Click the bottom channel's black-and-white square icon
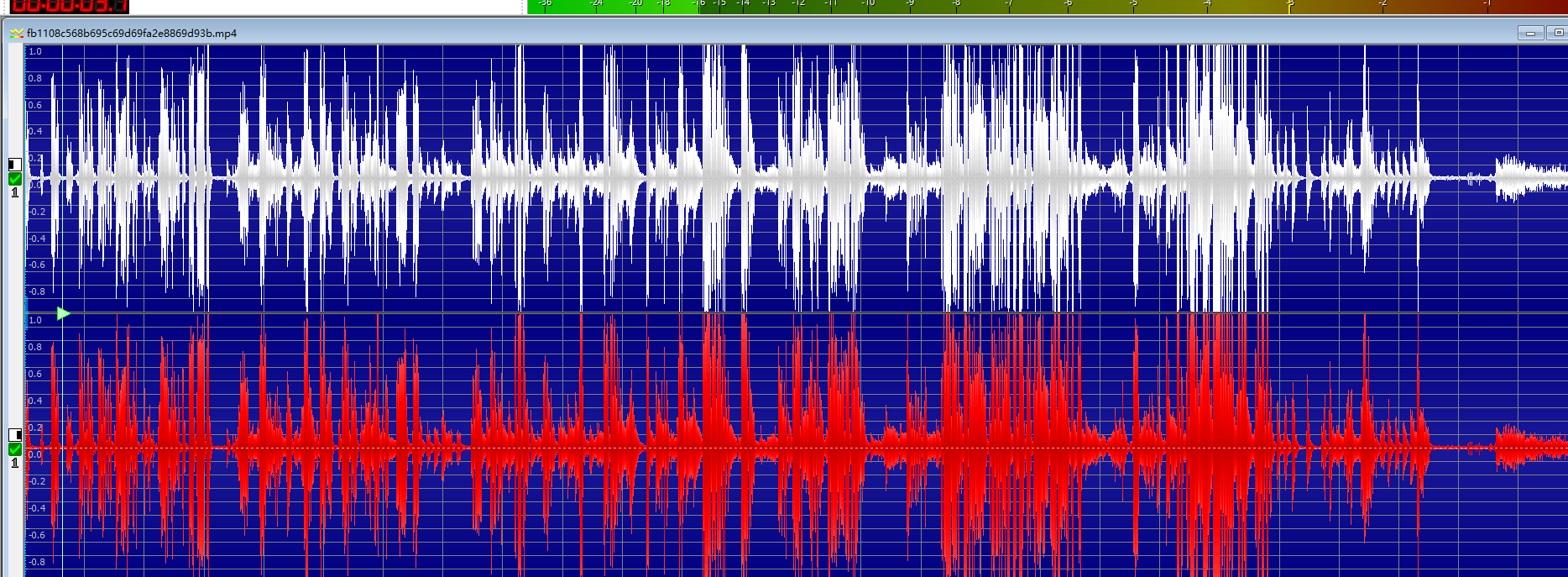1568x577 pixels. click(14, 434)
